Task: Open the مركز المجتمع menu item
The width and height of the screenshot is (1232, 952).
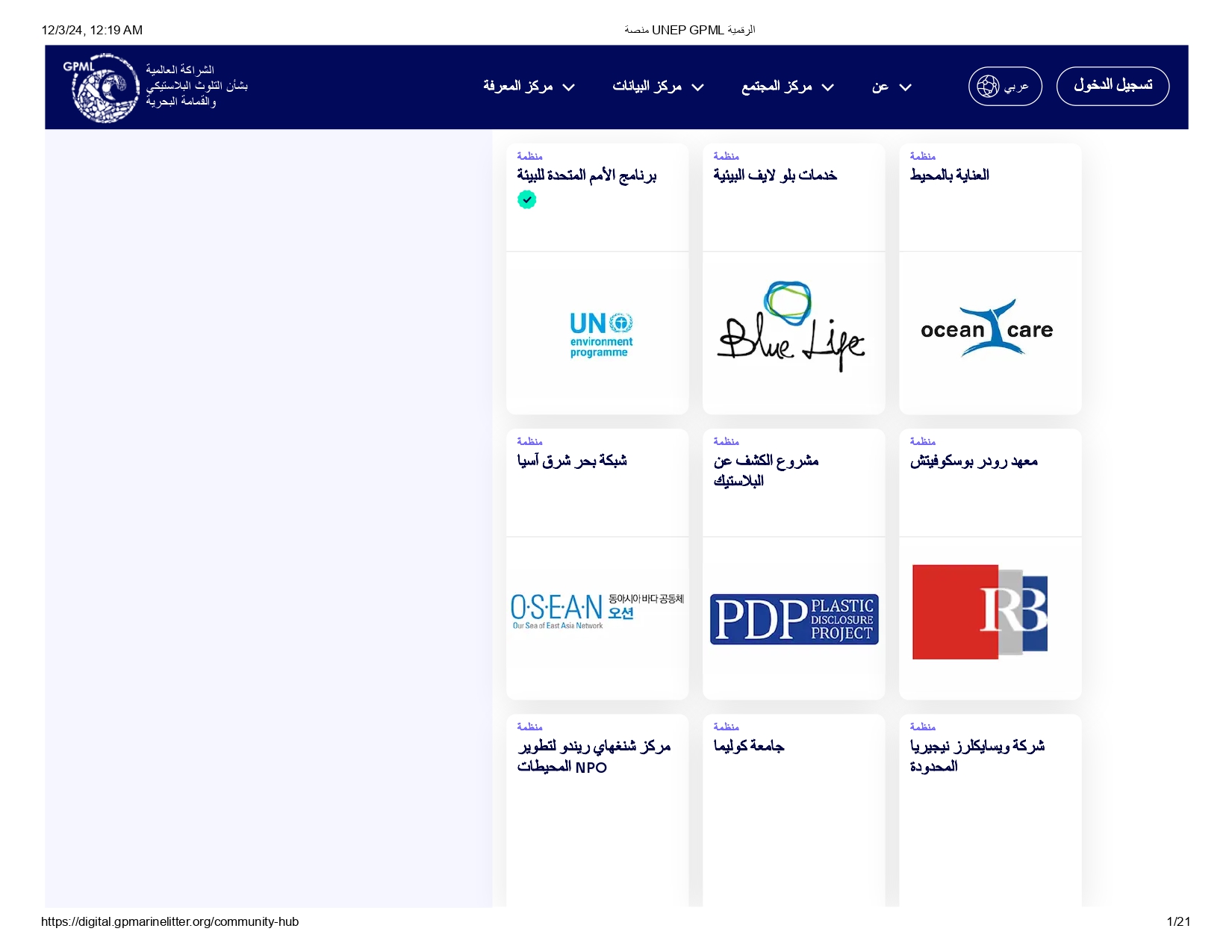Action: click(x=777, y=87)
